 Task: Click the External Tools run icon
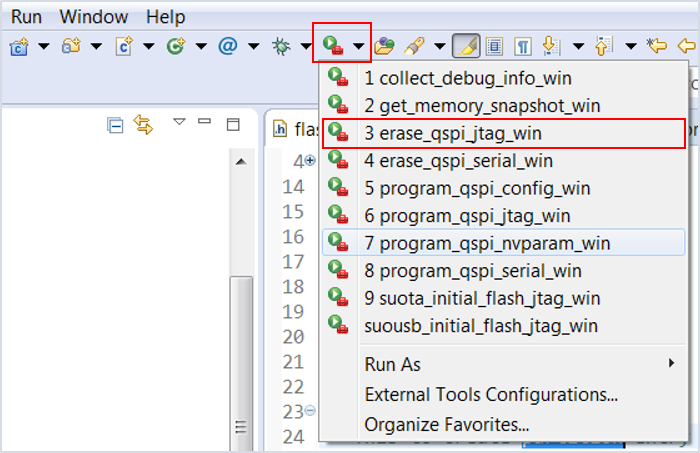click(x=330, y=46)
